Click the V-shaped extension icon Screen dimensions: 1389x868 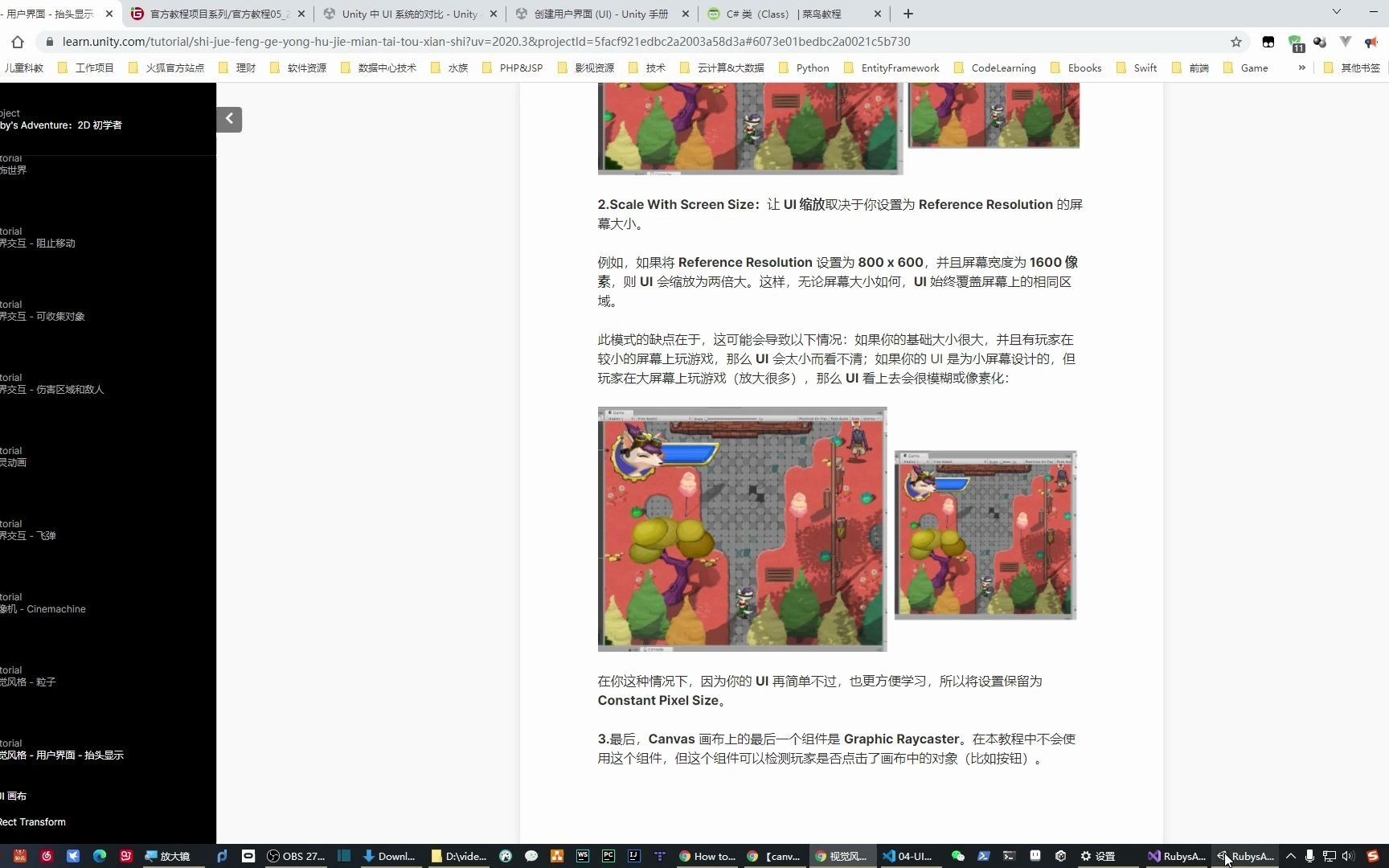(1346, 42)
